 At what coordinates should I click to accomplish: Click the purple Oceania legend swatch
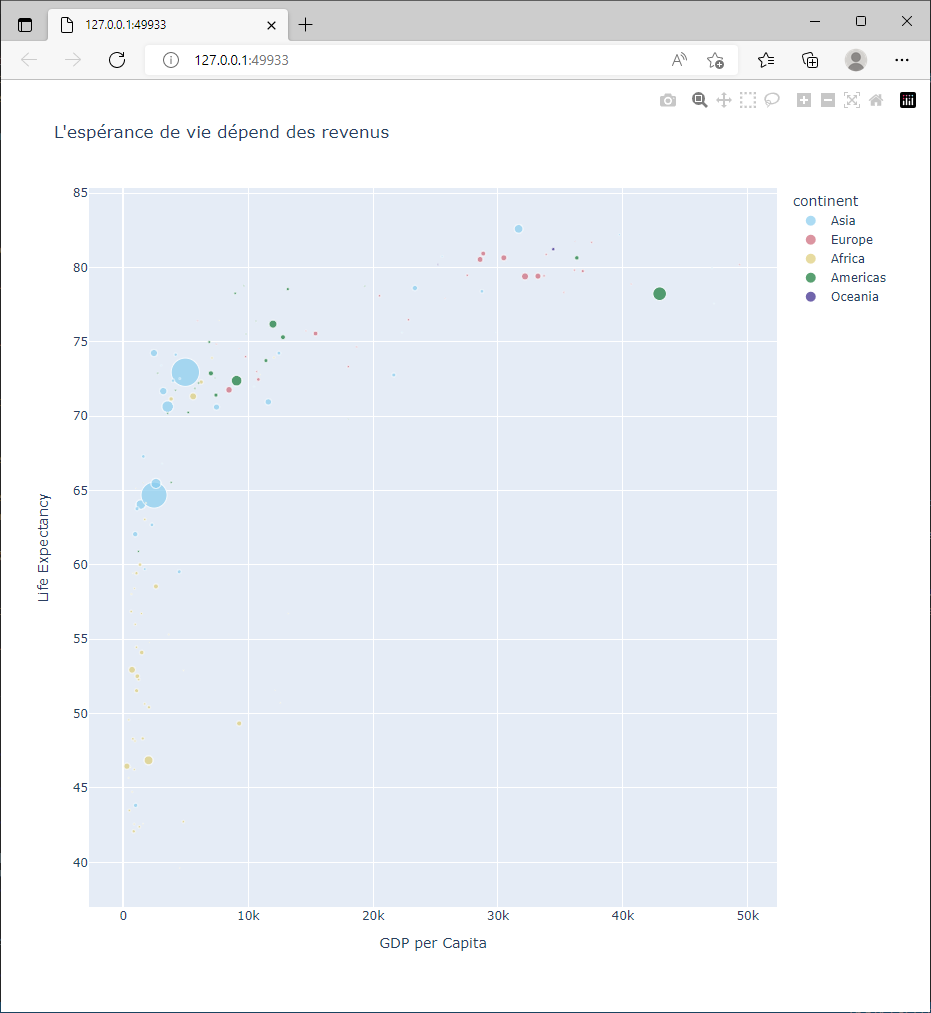click(811, 297)
